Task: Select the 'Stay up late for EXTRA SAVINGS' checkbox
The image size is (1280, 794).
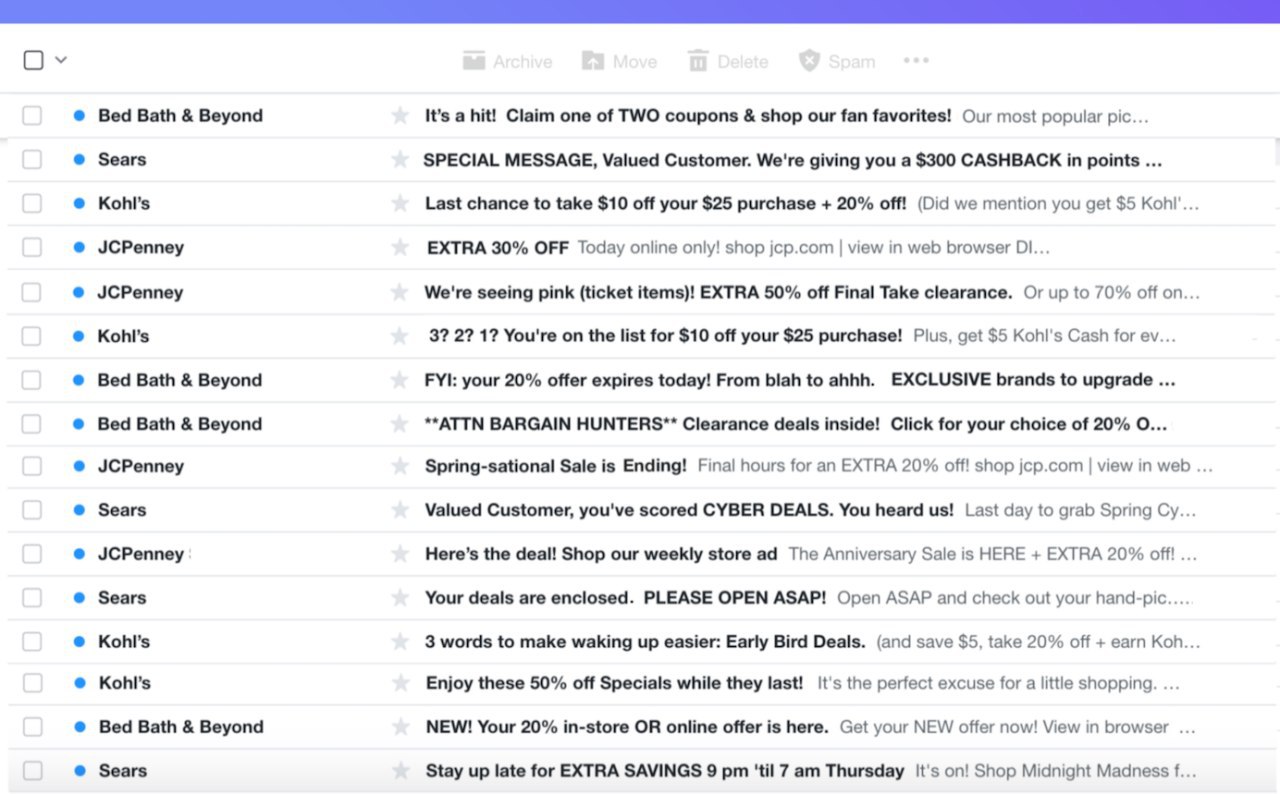Action: (x=33, y=771)
